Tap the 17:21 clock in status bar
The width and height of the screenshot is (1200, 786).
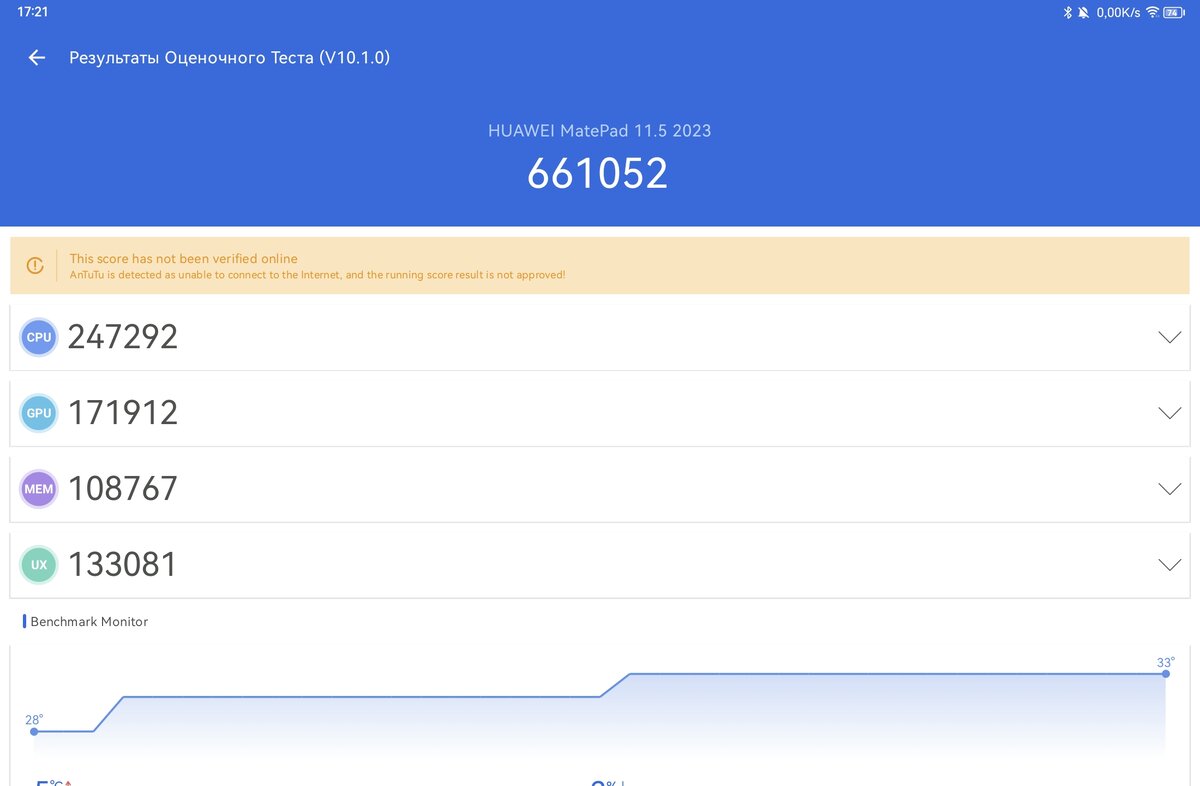(x=33, y=12)
